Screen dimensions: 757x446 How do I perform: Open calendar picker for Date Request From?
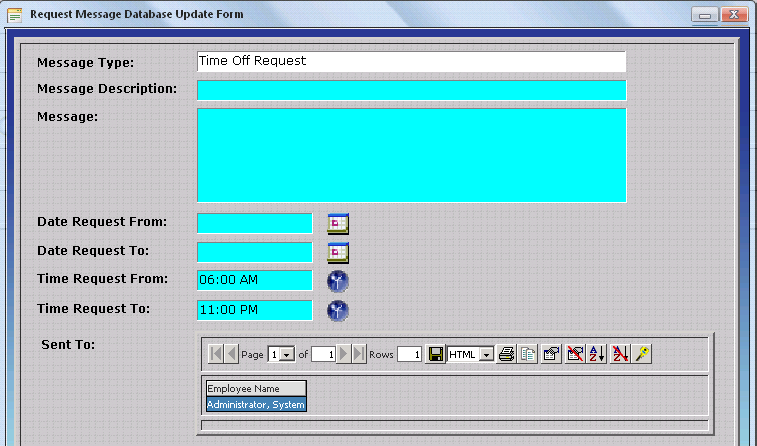click(338, 223)
